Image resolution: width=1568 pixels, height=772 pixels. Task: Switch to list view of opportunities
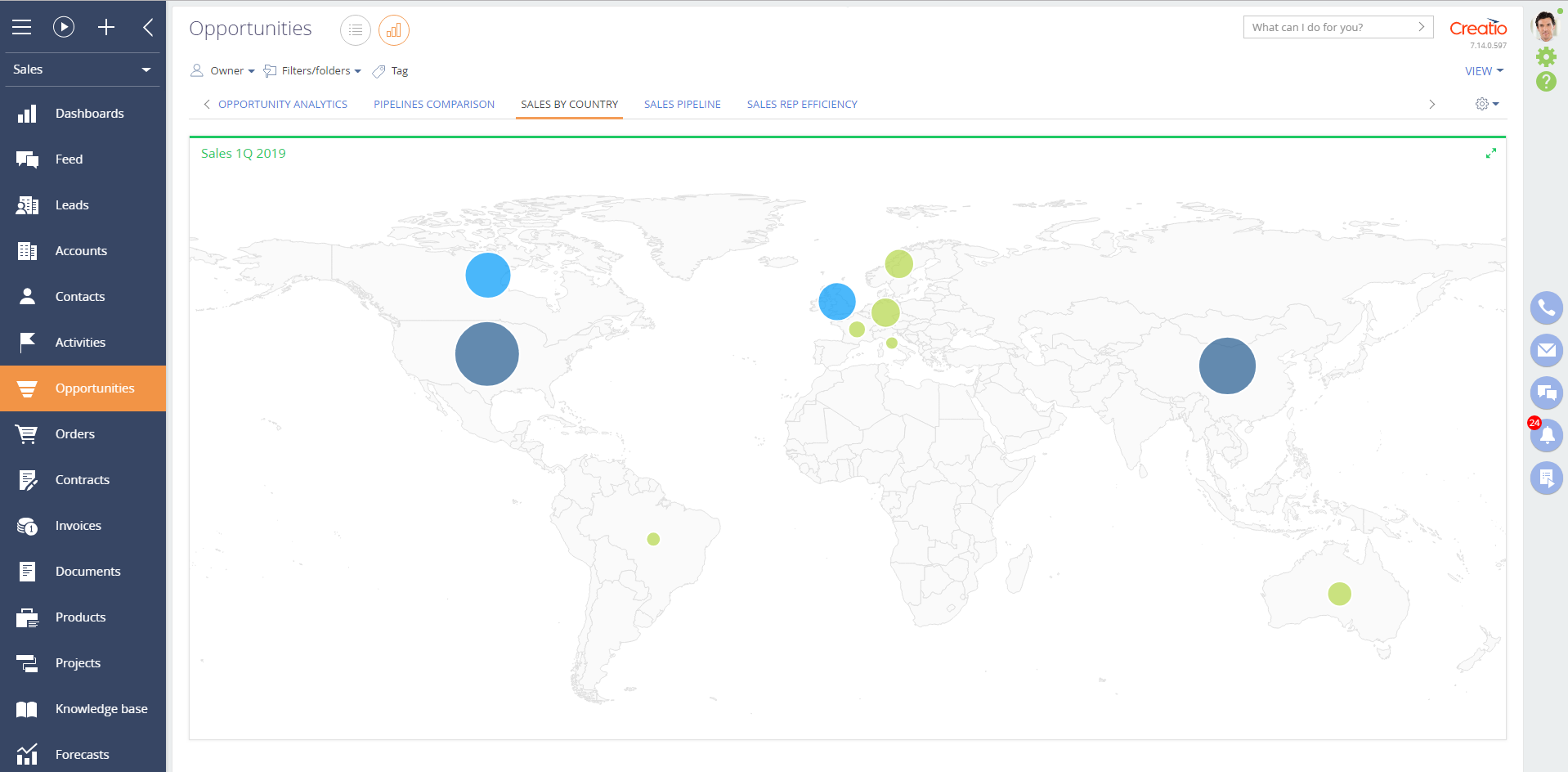point(355,29)
